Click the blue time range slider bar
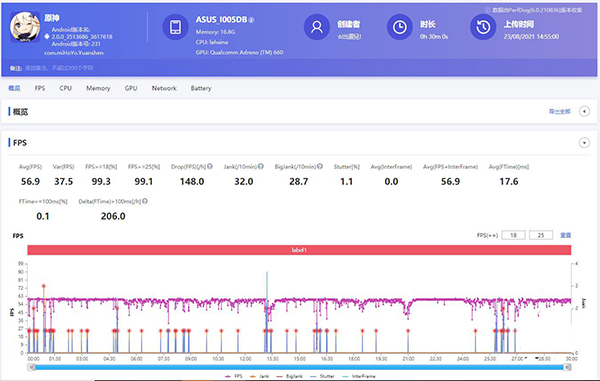Image resolution: width=600 pixels, height=381 pixels. click(x=300, y=367)
